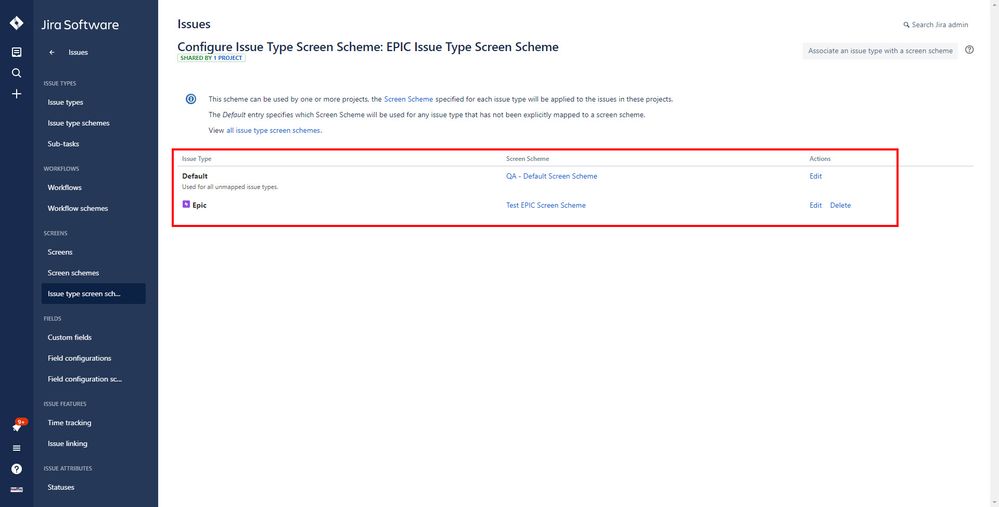This screenshot has width=999, height=507.
Task: Click the purple Epic issue type icon
Action: coord(186,204)
